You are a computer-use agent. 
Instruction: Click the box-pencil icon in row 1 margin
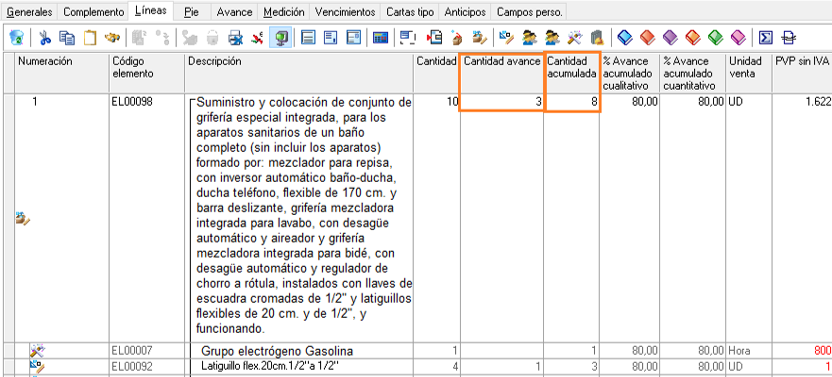click(23, 218)
